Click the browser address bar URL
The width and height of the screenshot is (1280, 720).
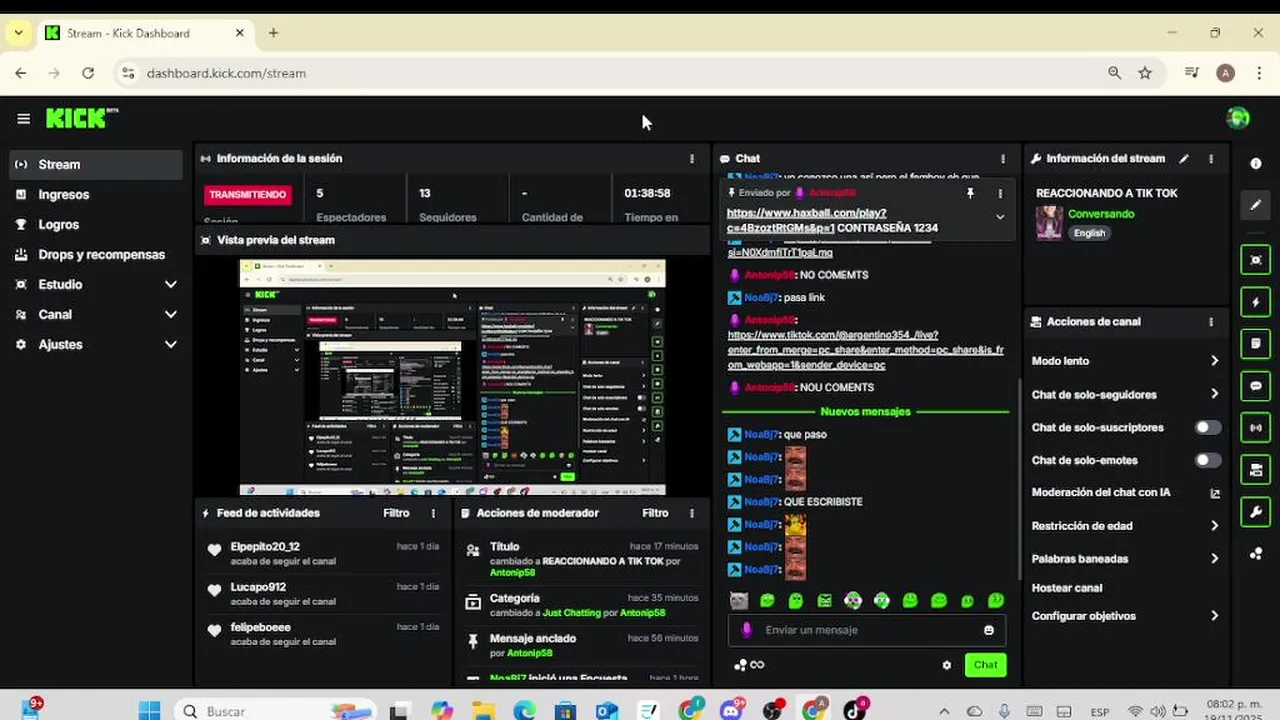pyautogui.click(x=226, y=73)
